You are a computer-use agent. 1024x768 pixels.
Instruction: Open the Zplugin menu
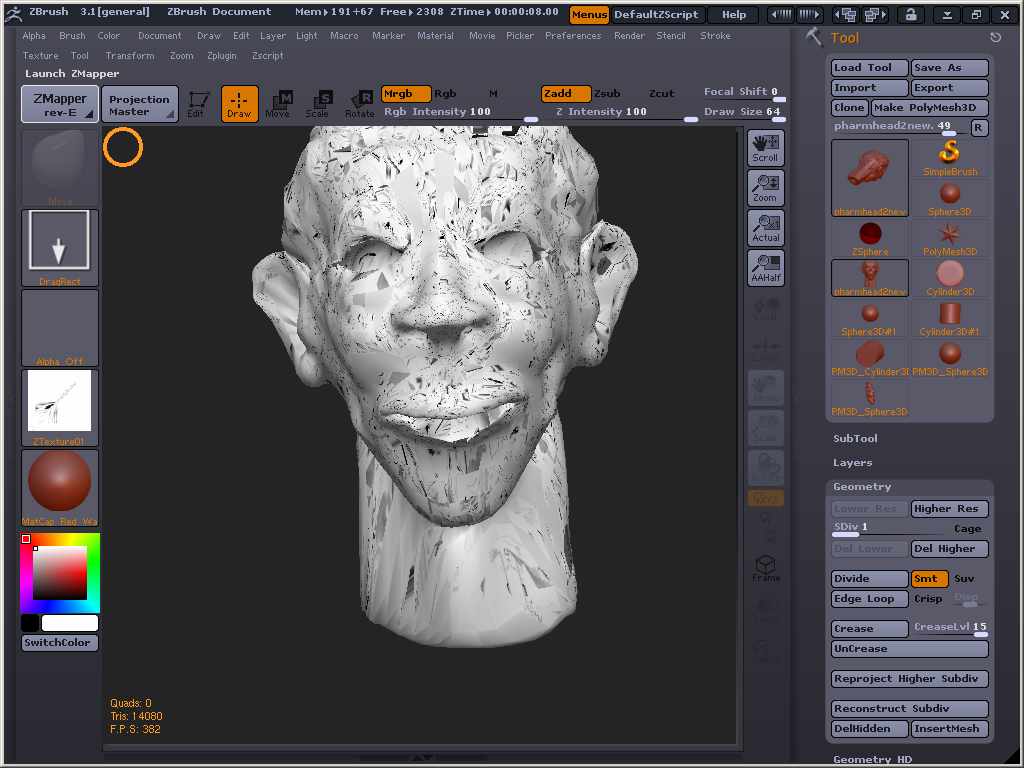click(x=221, y=55)
